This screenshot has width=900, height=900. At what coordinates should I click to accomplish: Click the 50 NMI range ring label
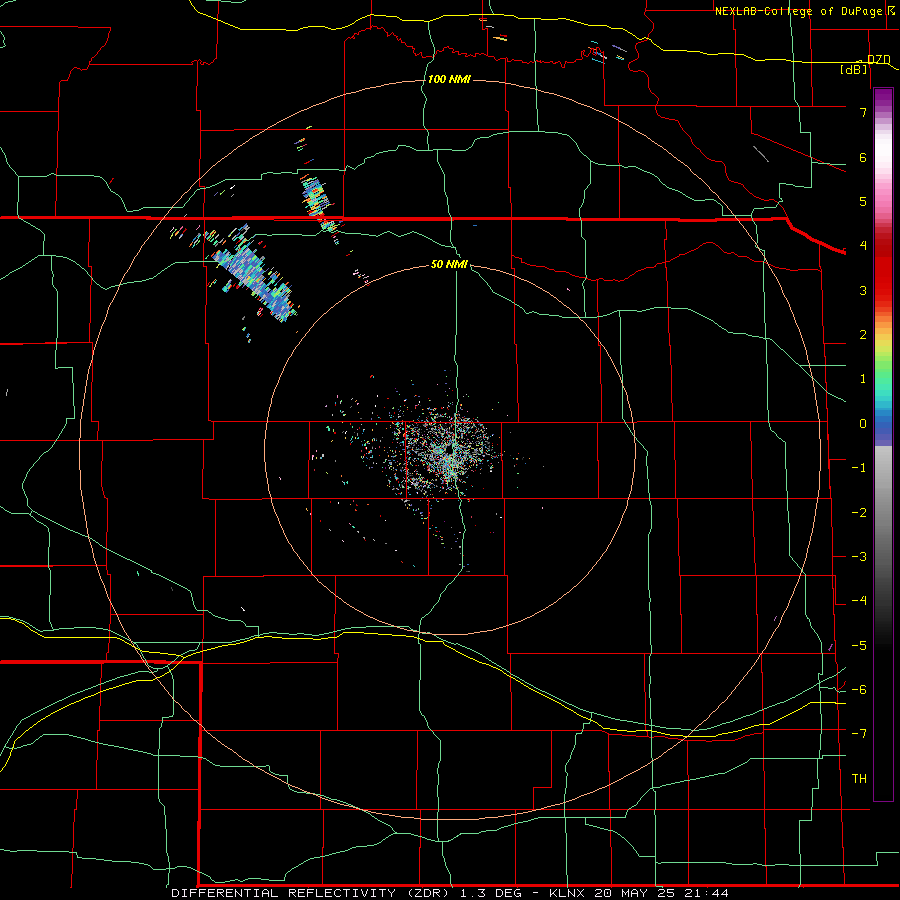pyautogui.click(x=449, y=265)
